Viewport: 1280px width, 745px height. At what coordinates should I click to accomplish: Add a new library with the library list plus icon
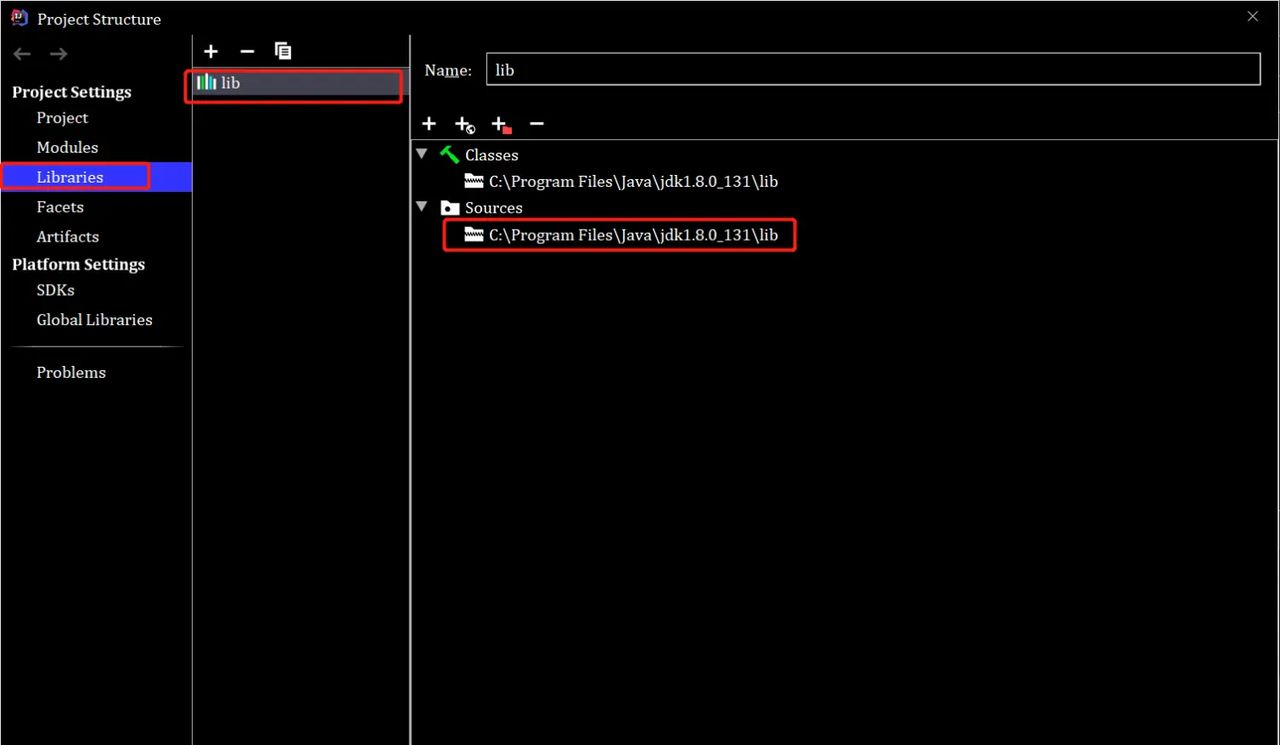coord(211,51)
